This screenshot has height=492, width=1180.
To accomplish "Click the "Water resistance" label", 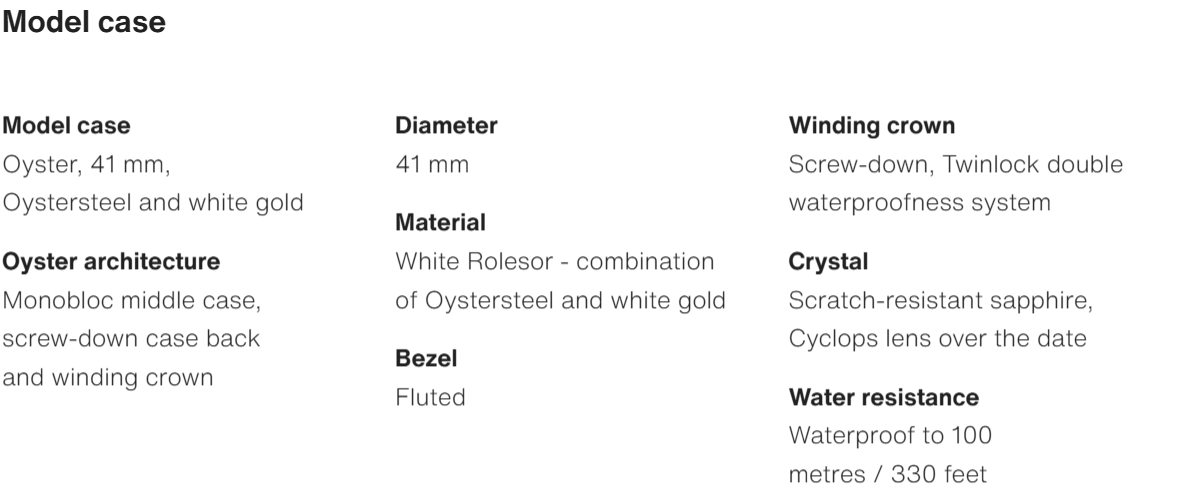I will click(x=883, y=398).
